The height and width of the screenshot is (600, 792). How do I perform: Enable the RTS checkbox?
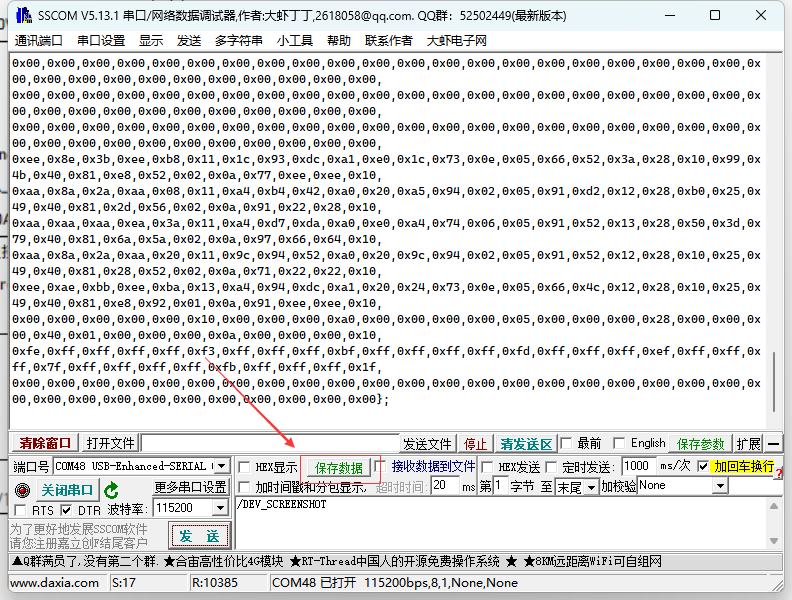(x=21, y=510)
